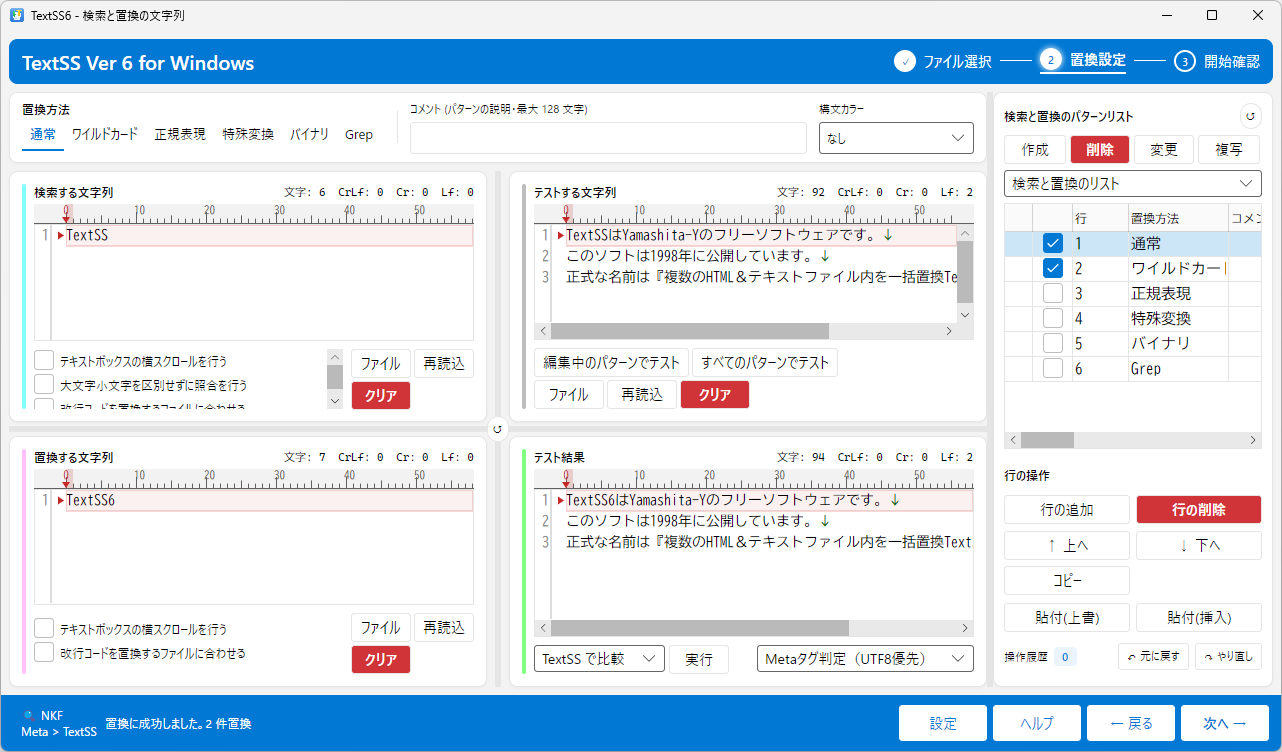Check row 4 特殊変換 checkbox

[x=1052, y=318]
